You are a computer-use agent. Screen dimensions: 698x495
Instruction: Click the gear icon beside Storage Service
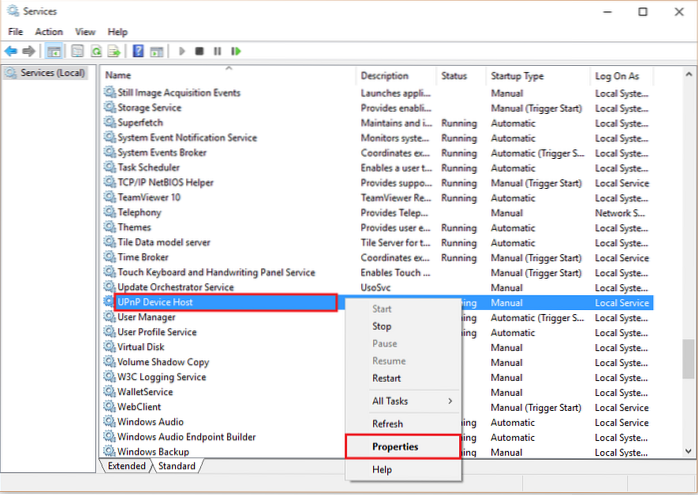109,107
